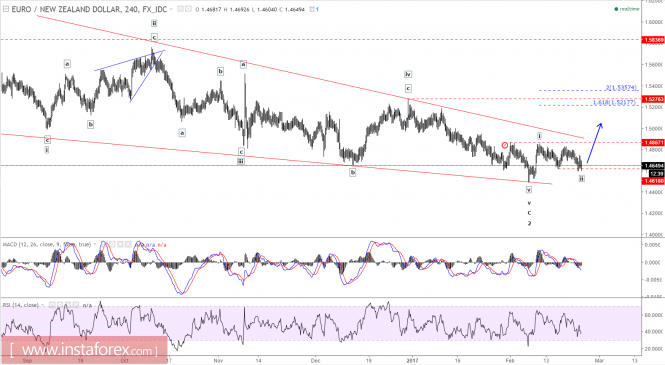Select the blue projection arrow drawing
Screen dimensions: 665x365
[594, 143]
